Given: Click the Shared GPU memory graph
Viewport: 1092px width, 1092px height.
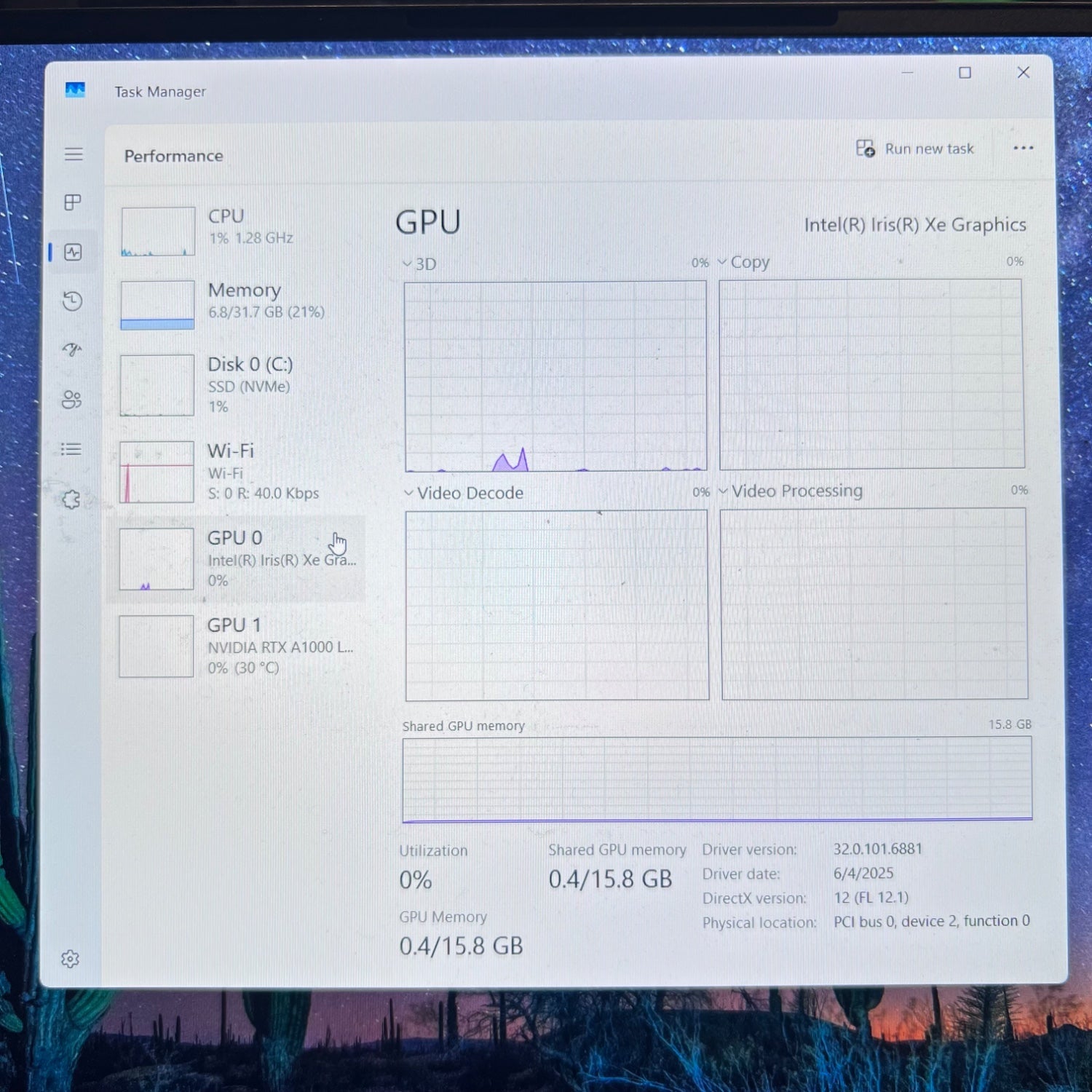Looking at the screenshot, I should 717,779.
